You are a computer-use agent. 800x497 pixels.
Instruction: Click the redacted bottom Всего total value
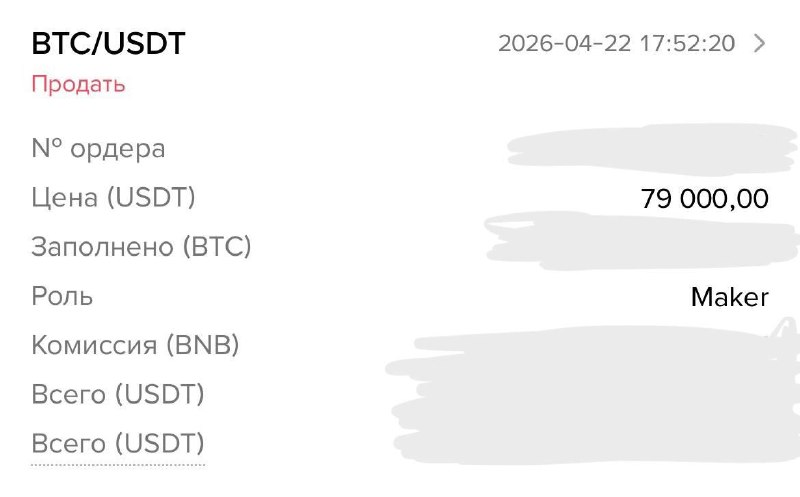point(596,441)
